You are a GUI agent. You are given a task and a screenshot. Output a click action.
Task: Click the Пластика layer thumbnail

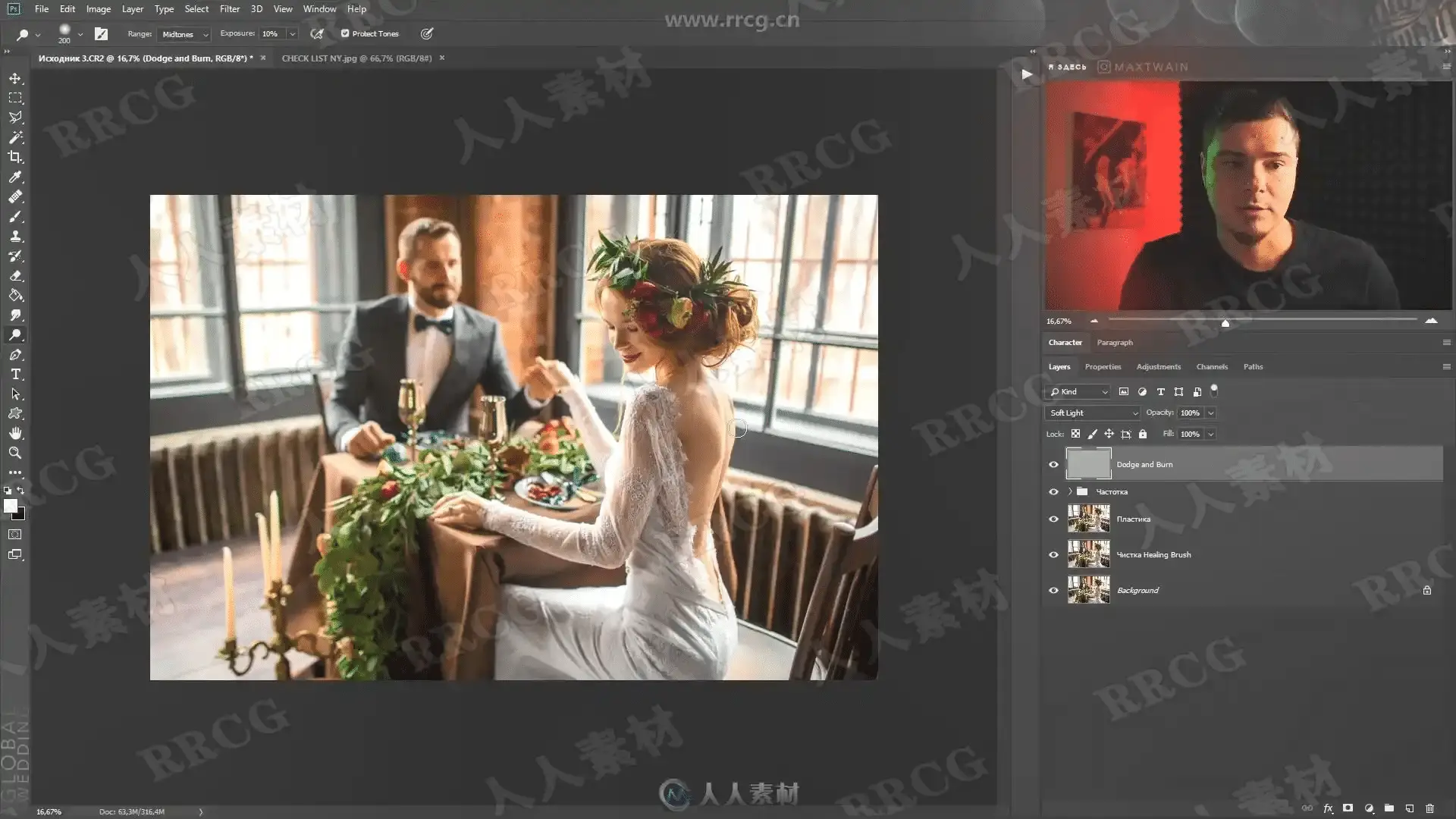(x=1088, y=519)
